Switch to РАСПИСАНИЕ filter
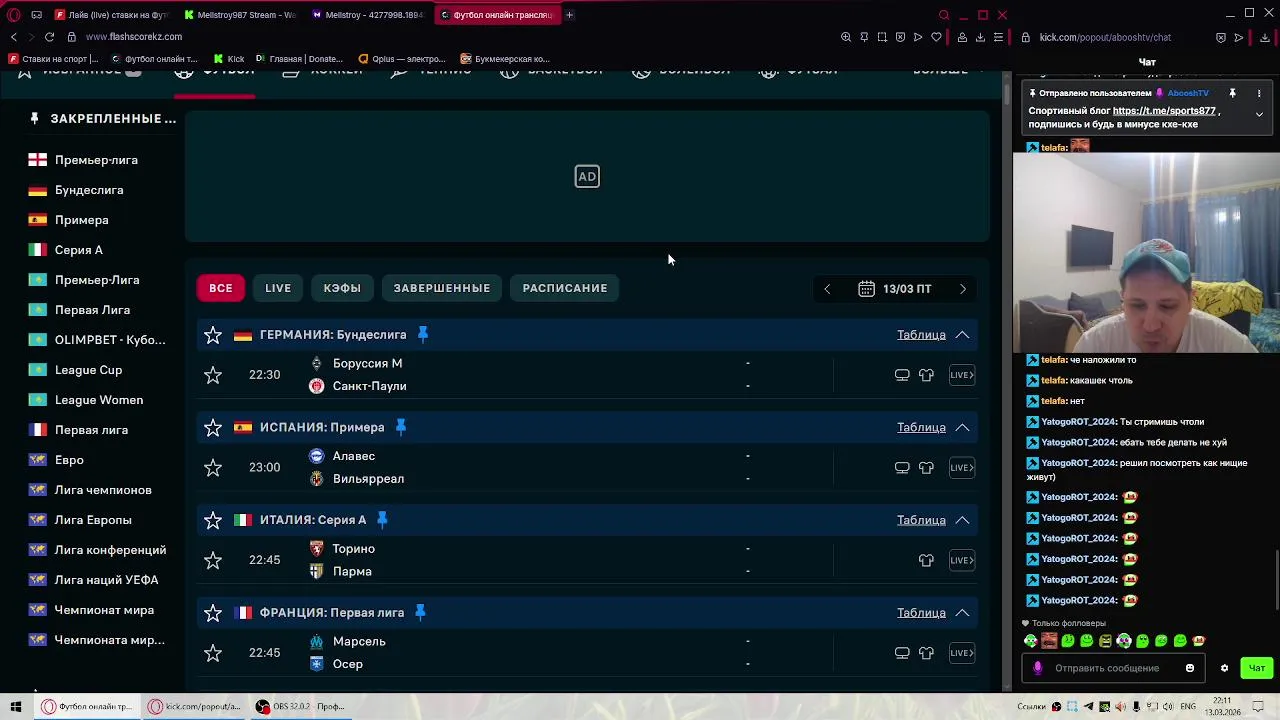 pyautogui.click(x=565, y=288)
